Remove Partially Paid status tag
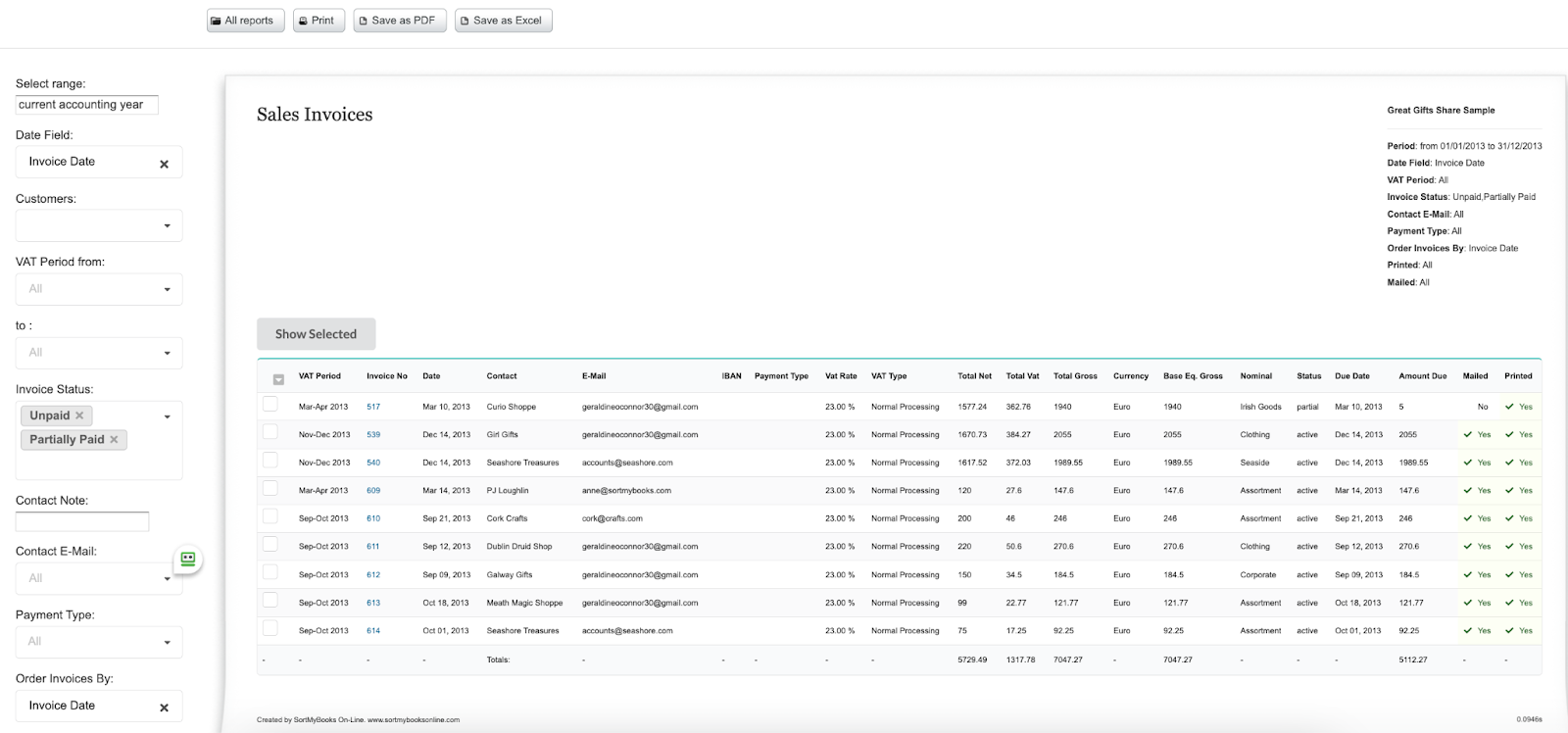The width and height of the screenshot is (1568, 733). (x=114, y=440)
